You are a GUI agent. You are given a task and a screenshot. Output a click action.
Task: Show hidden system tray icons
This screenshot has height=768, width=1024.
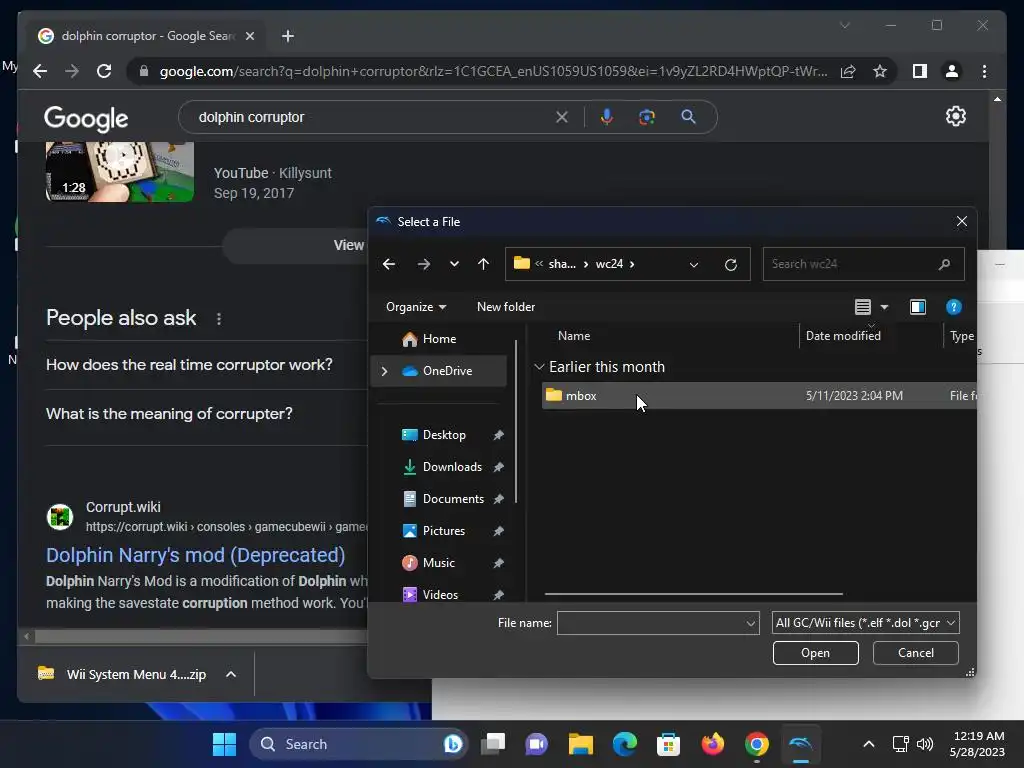[869, 744]
